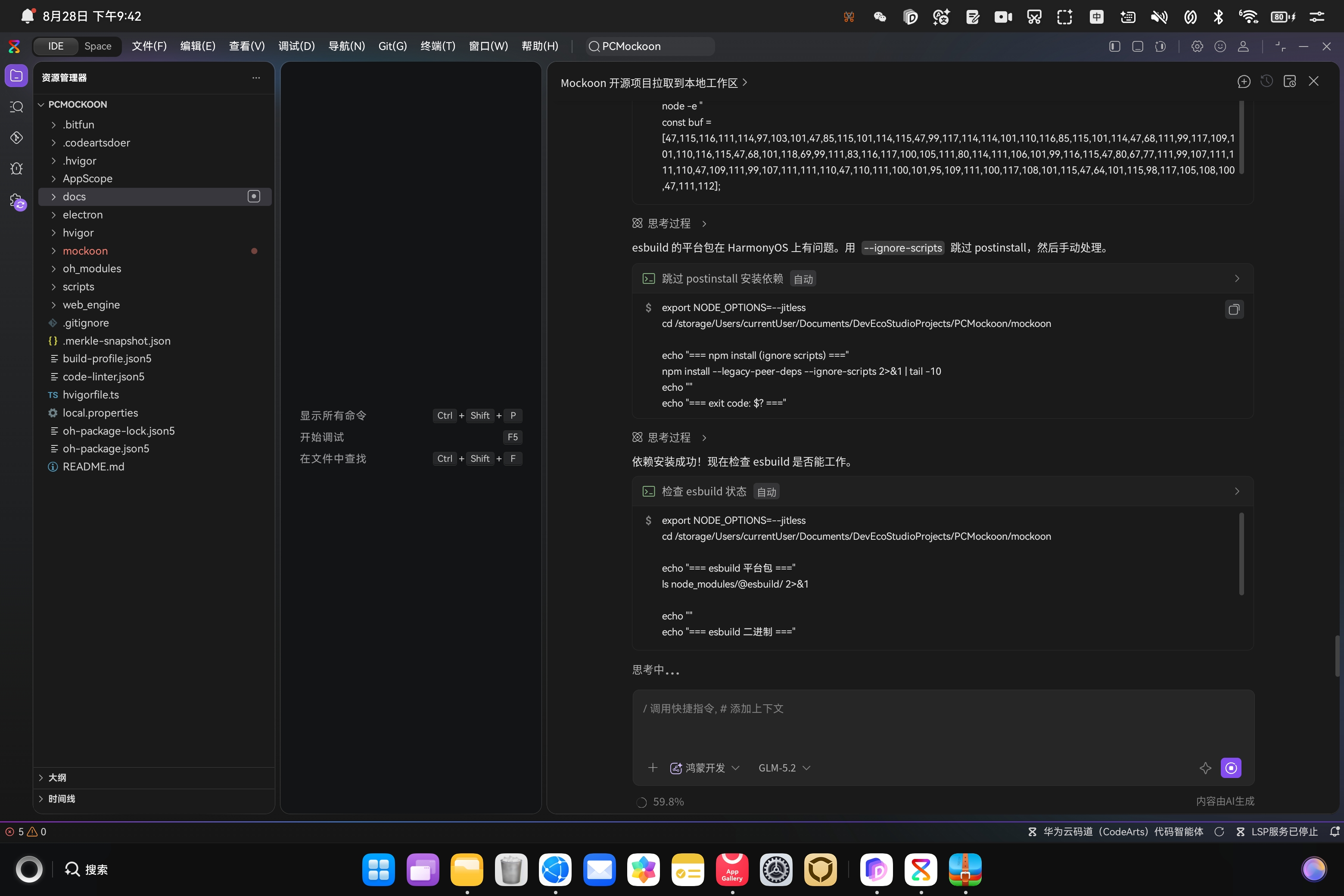Open the Explorer activity bar icon

pos(16,76)
